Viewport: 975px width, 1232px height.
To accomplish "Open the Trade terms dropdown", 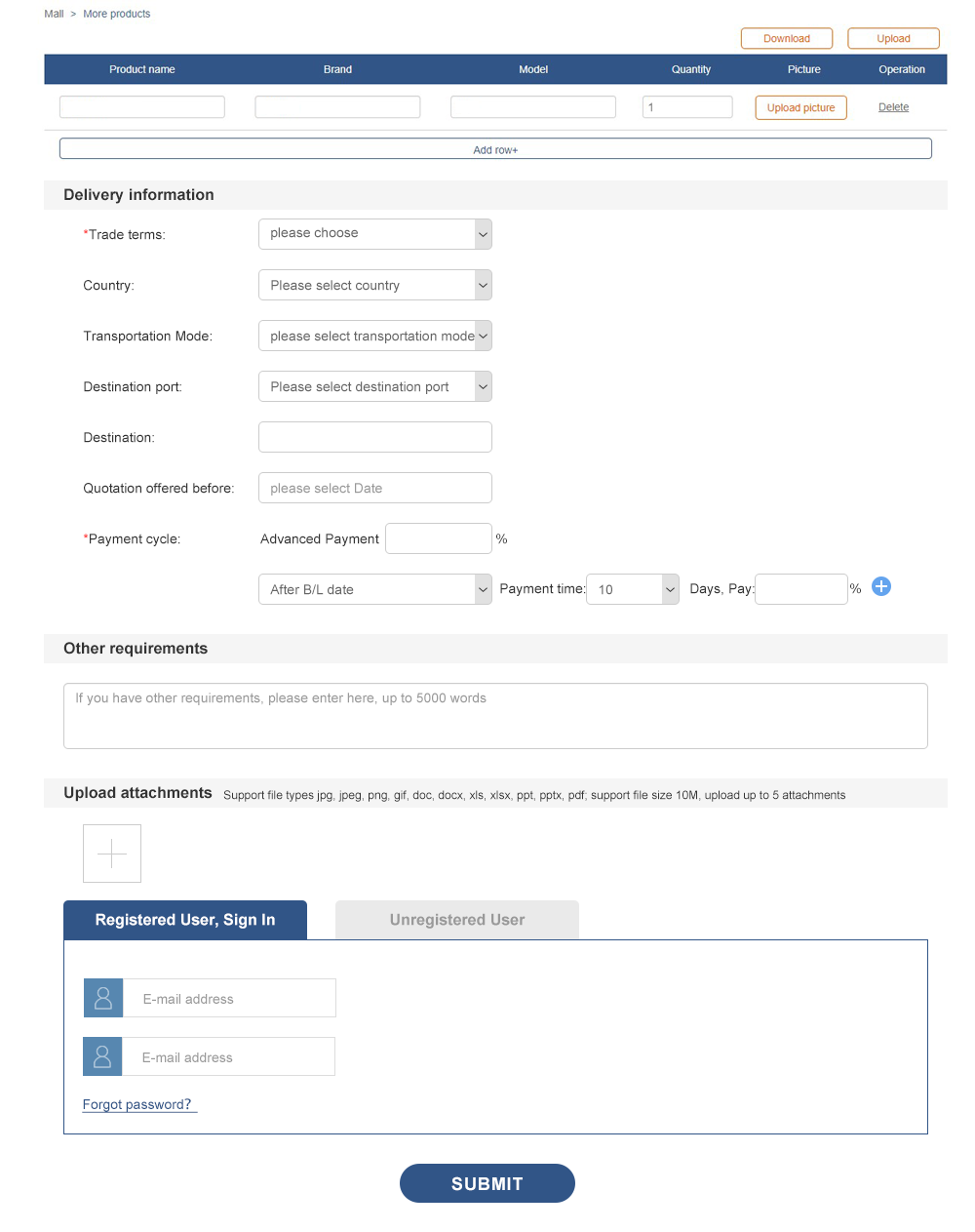I will click(375, 234).
